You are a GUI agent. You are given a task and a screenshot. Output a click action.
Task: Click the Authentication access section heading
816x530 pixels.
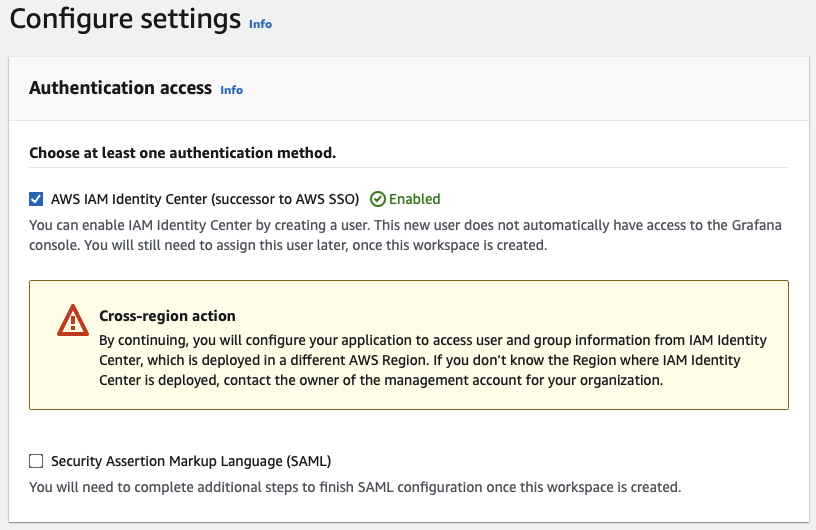[x=120, y=88]
